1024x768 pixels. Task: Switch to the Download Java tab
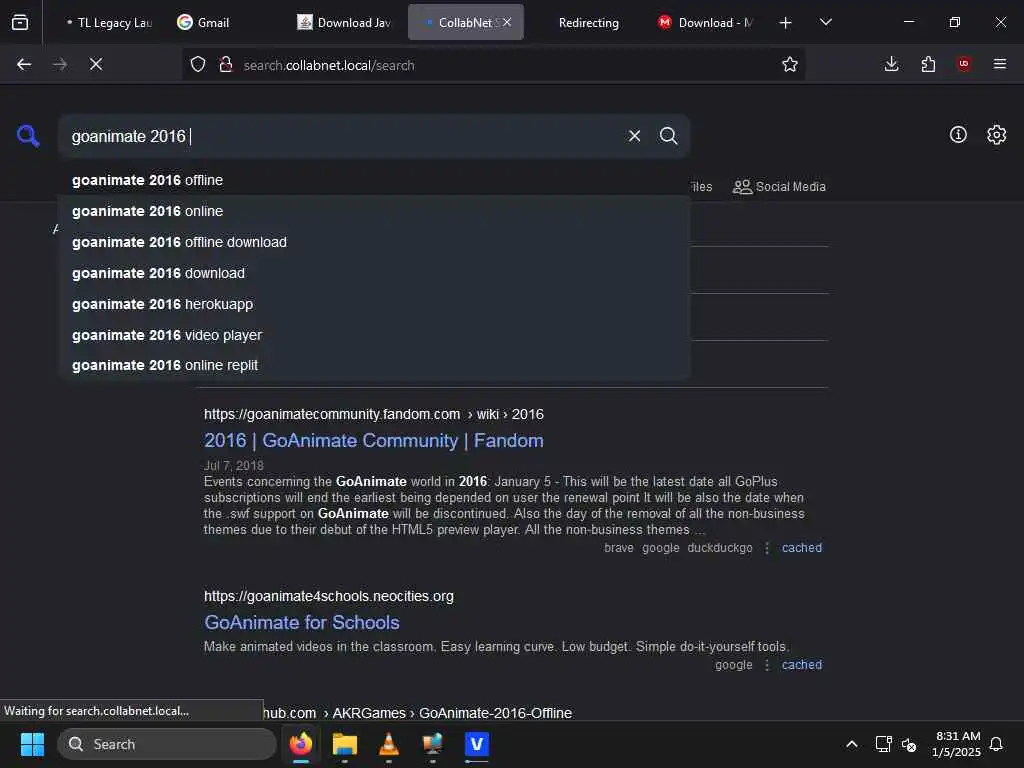click(344, 22)
